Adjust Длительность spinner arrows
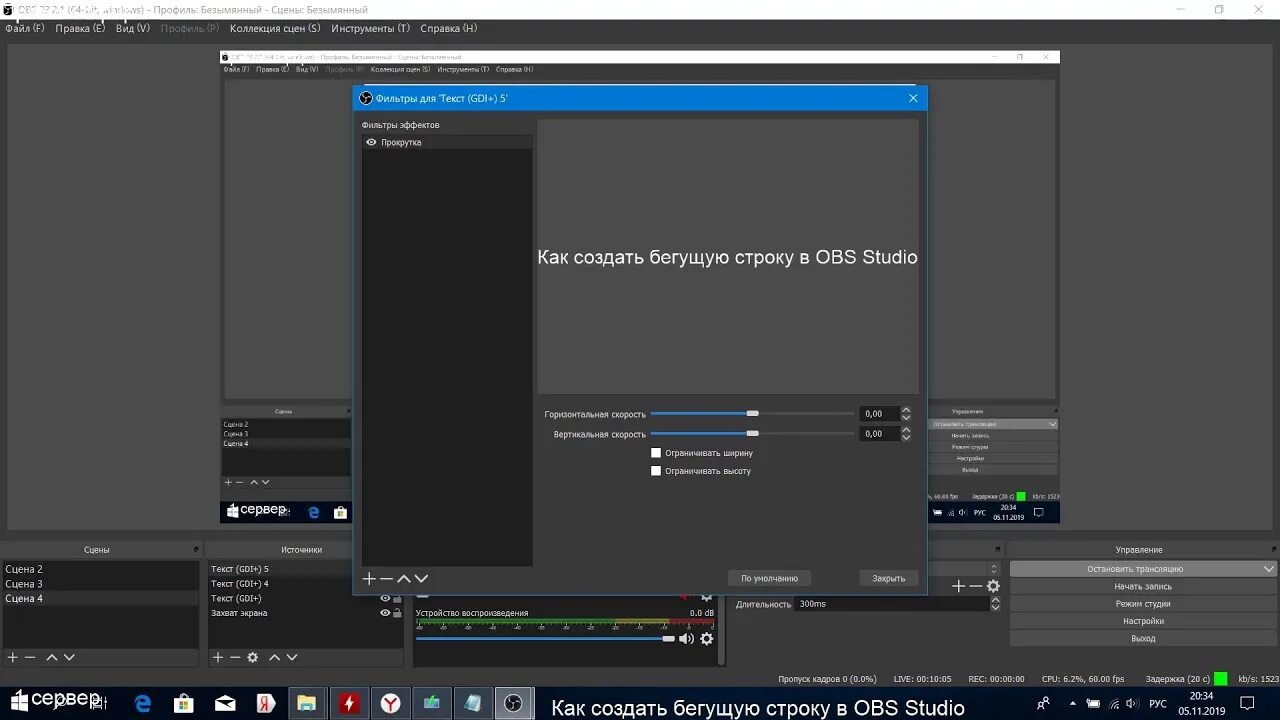Image resolution: width=1280 pixels, height=720 pixels. (994, 604)
